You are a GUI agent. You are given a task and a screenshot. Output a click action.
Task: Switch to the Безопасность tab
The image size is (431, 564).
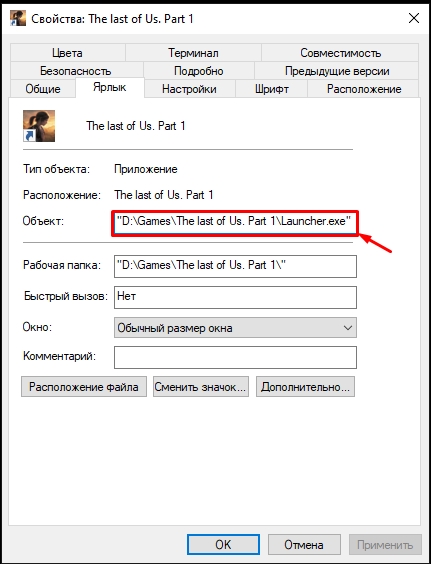77,70
